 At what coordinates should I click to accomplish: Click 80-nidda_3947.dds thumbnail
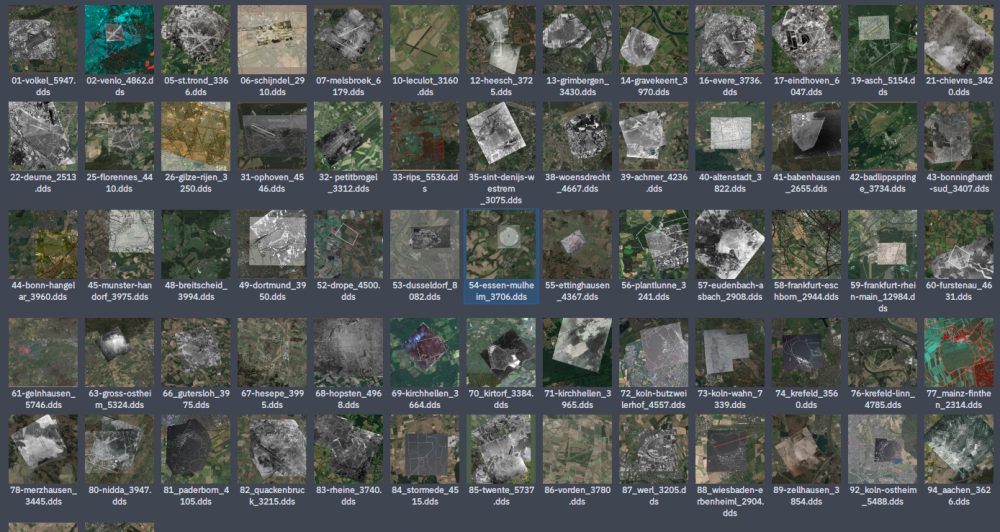[119, 449]
